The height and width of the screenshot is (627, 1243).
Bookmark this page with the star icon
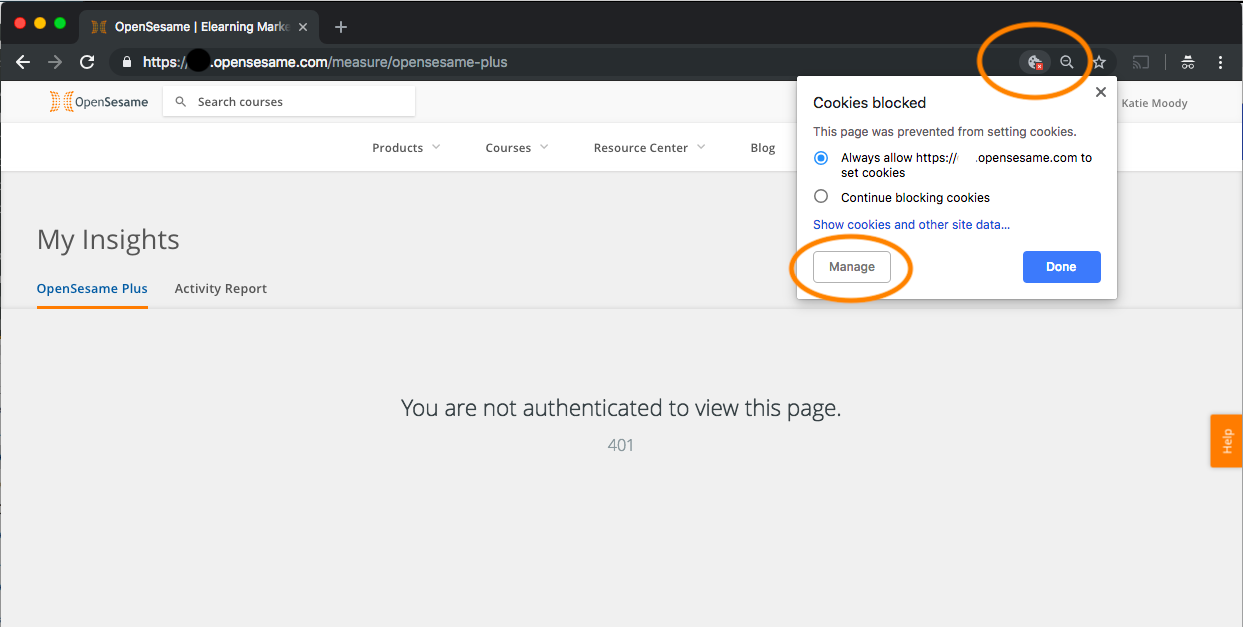[x=1099, y=62]
